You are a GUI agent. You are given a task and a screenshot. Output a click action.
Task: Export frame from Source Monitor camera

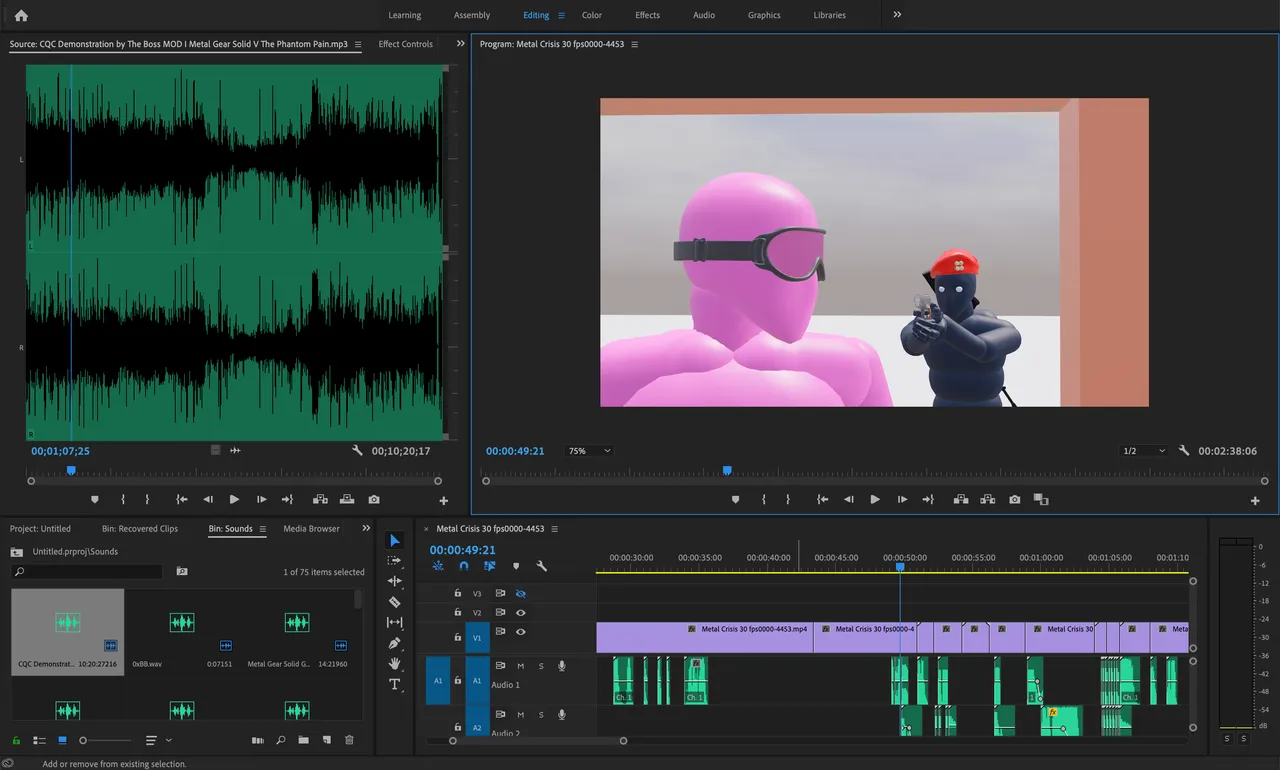(373, 499)
